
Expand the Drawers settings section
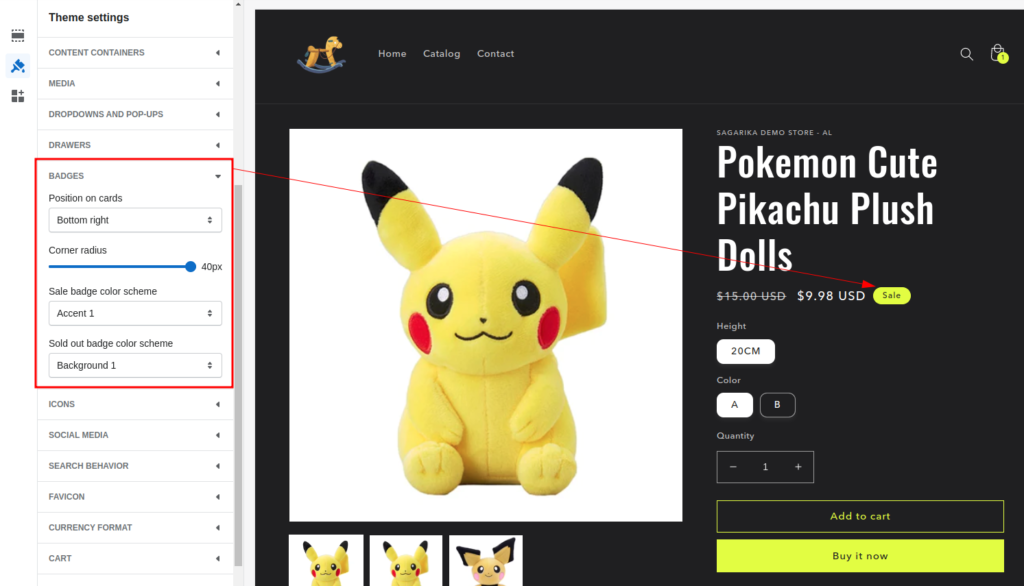pyautogui.click(x=135, y=145)
